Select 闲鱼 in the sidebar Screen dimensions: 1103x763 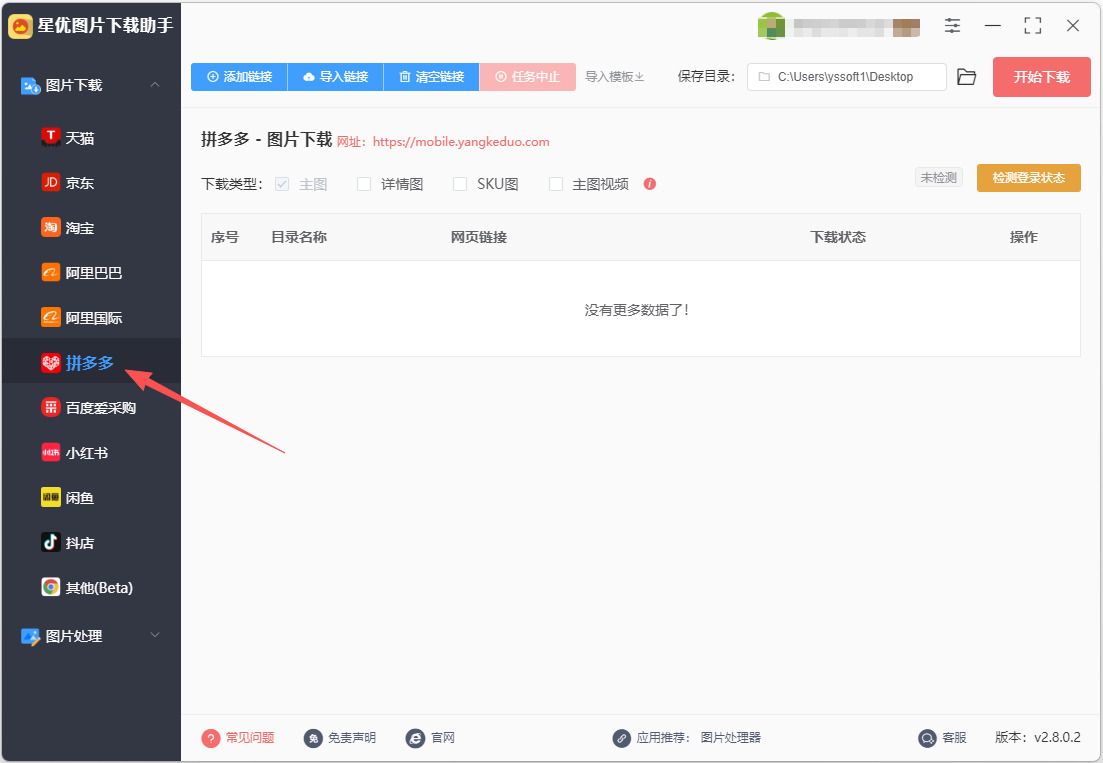pyautogui.click(x=91, y=498)
